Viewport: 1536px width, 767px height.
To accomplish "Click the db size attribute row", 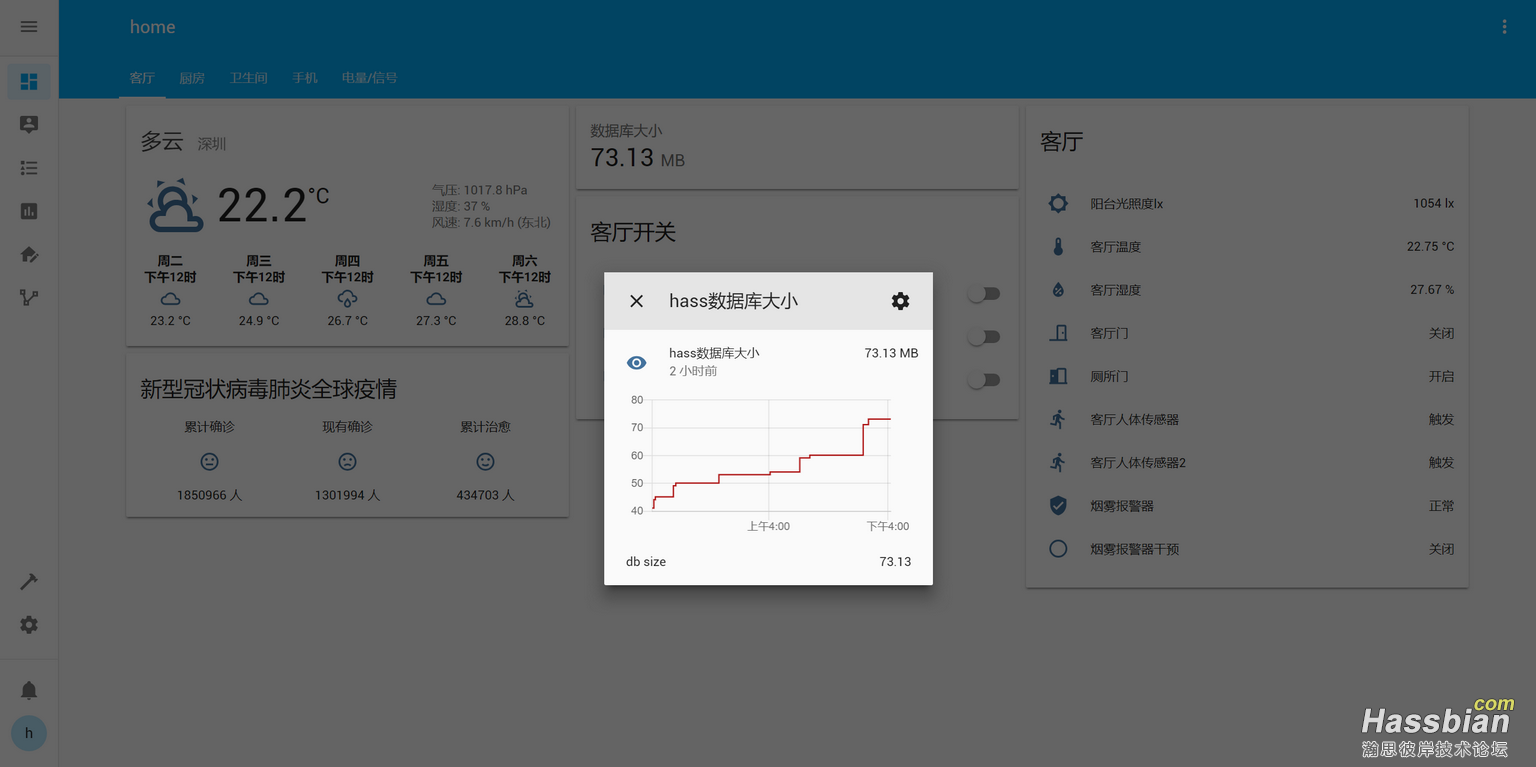I will coord(768,562).
